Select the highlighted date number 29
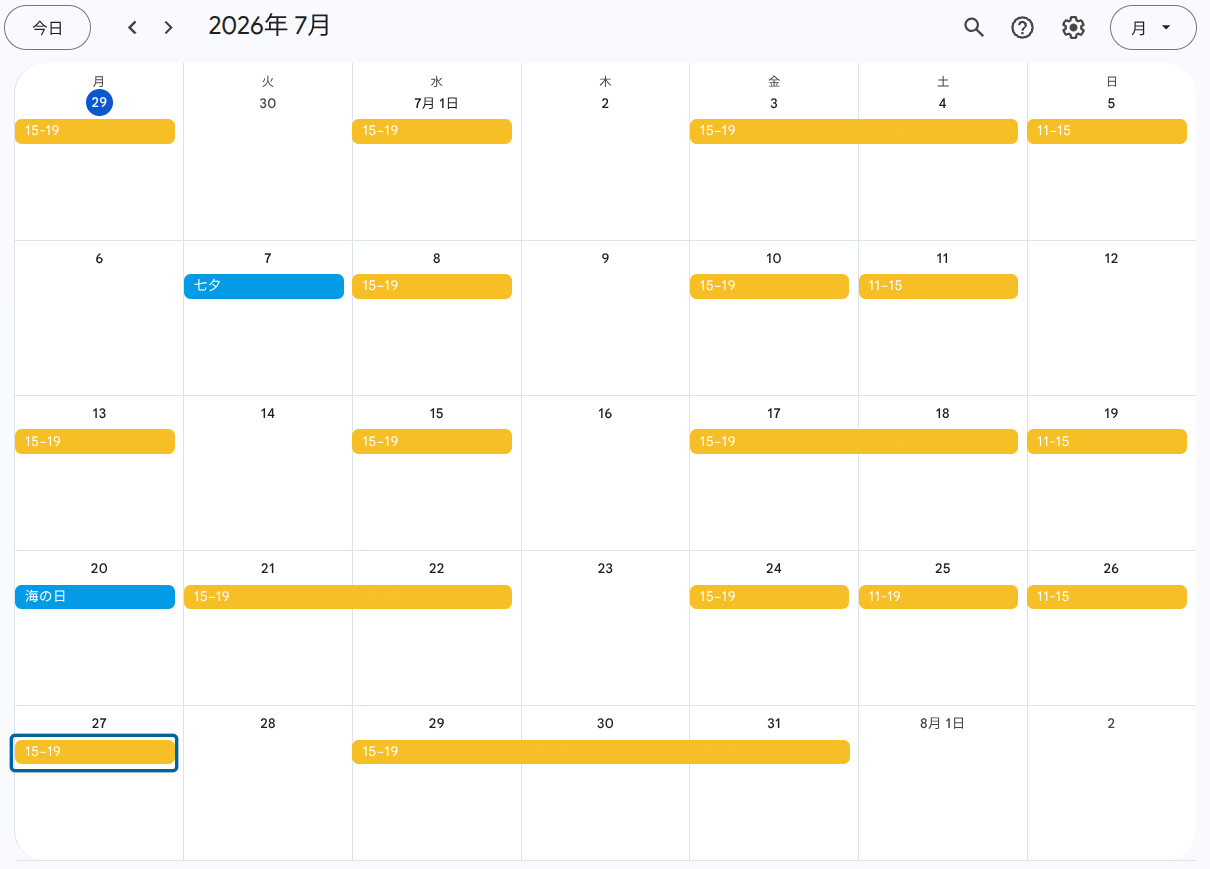This screenshot has height=869, width=1210. [99, 102]
